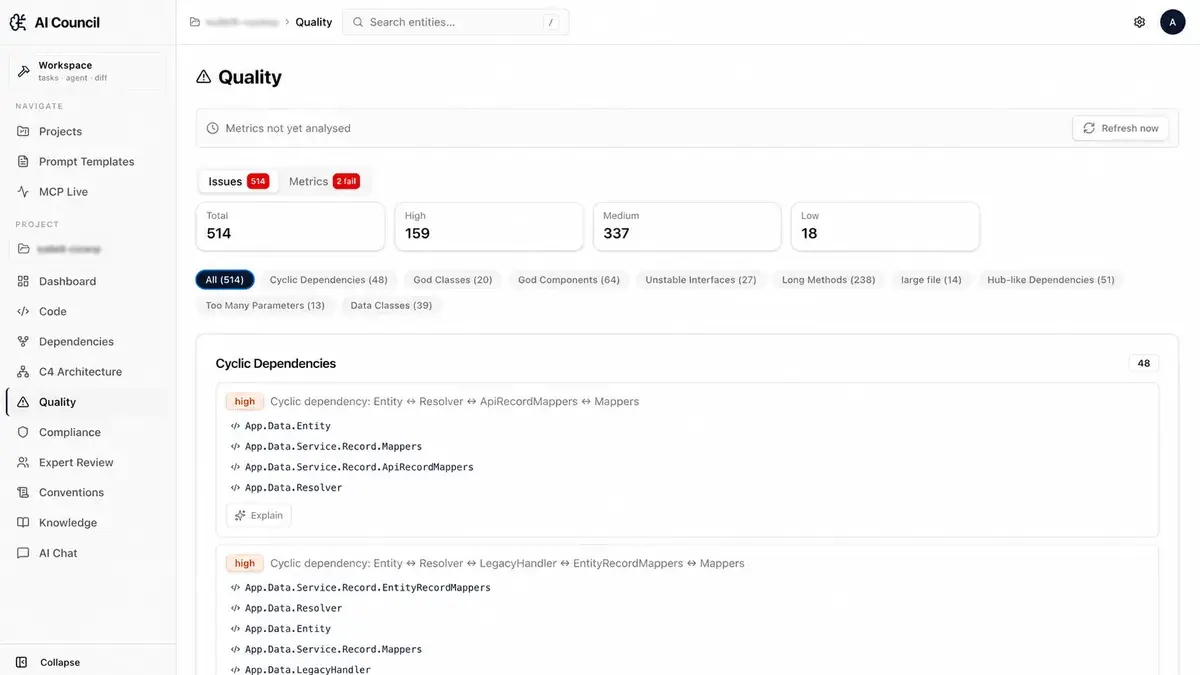Click code icon beside App.Data.Service.Record.ApiRecordMappers
The height and width of the screenshot is (675, 1200).
pyautogui.click(x=235, y=467)
